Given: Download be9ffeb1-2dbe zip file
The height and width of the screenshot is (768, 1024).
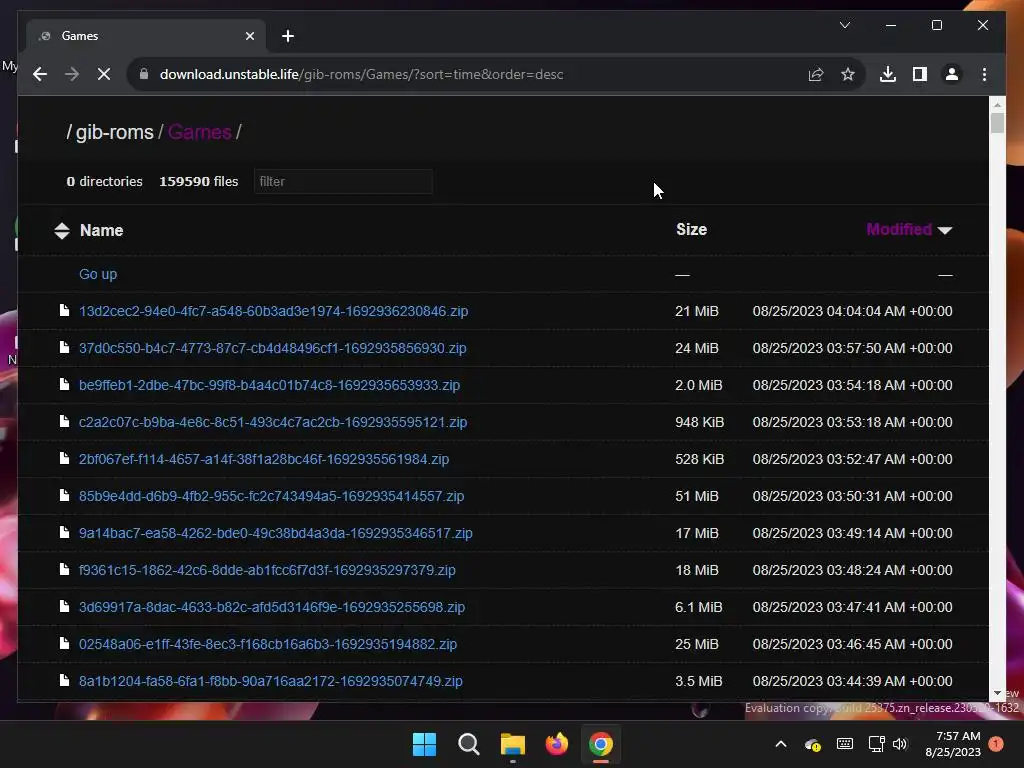Looking at the screenshot, I should (x=269, y=385).
